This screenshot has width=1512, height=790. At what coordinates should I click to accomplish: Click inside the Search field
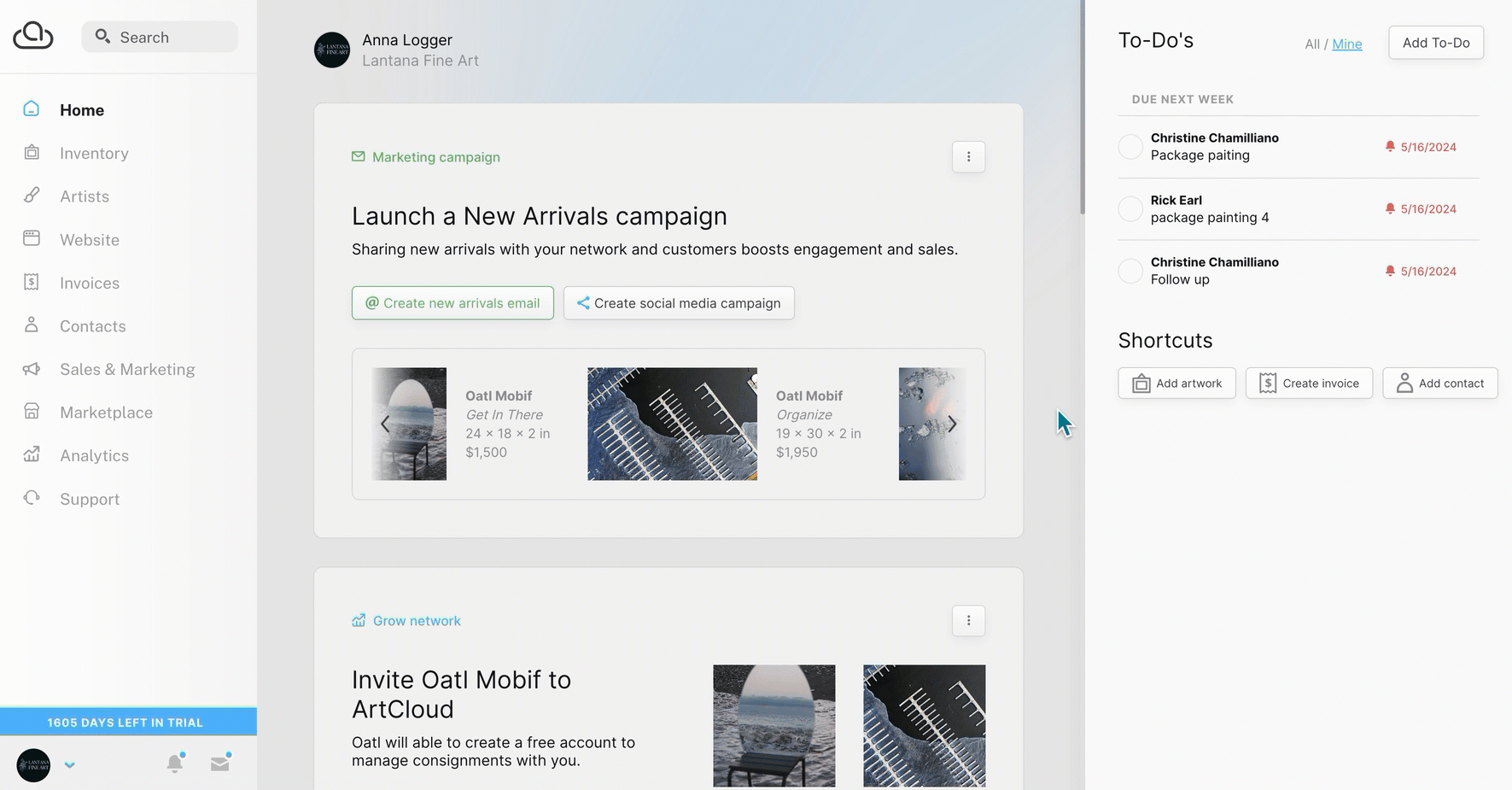click(x=159, y=37)
